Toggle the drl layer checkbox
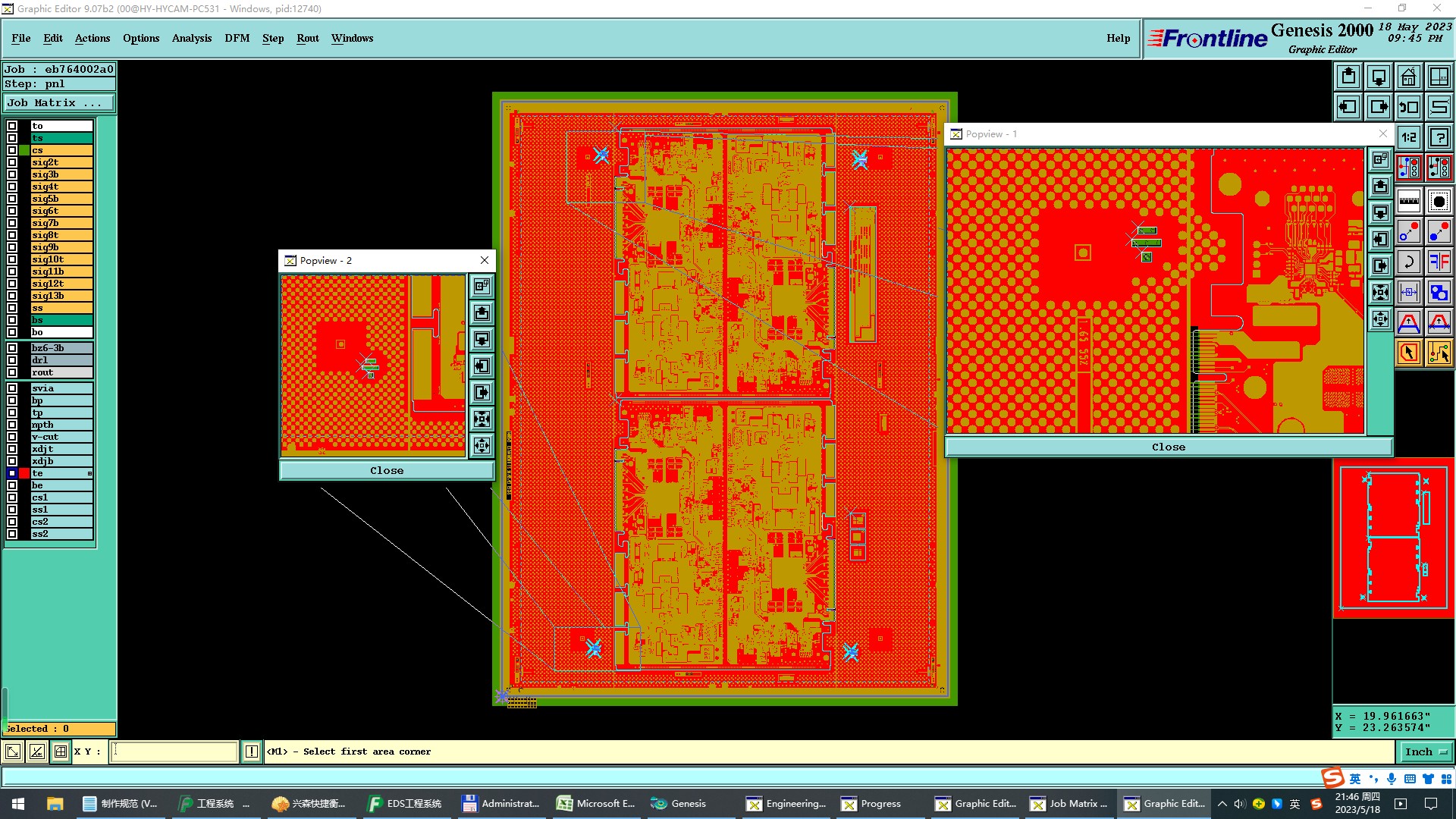 [x=12, y=360]
